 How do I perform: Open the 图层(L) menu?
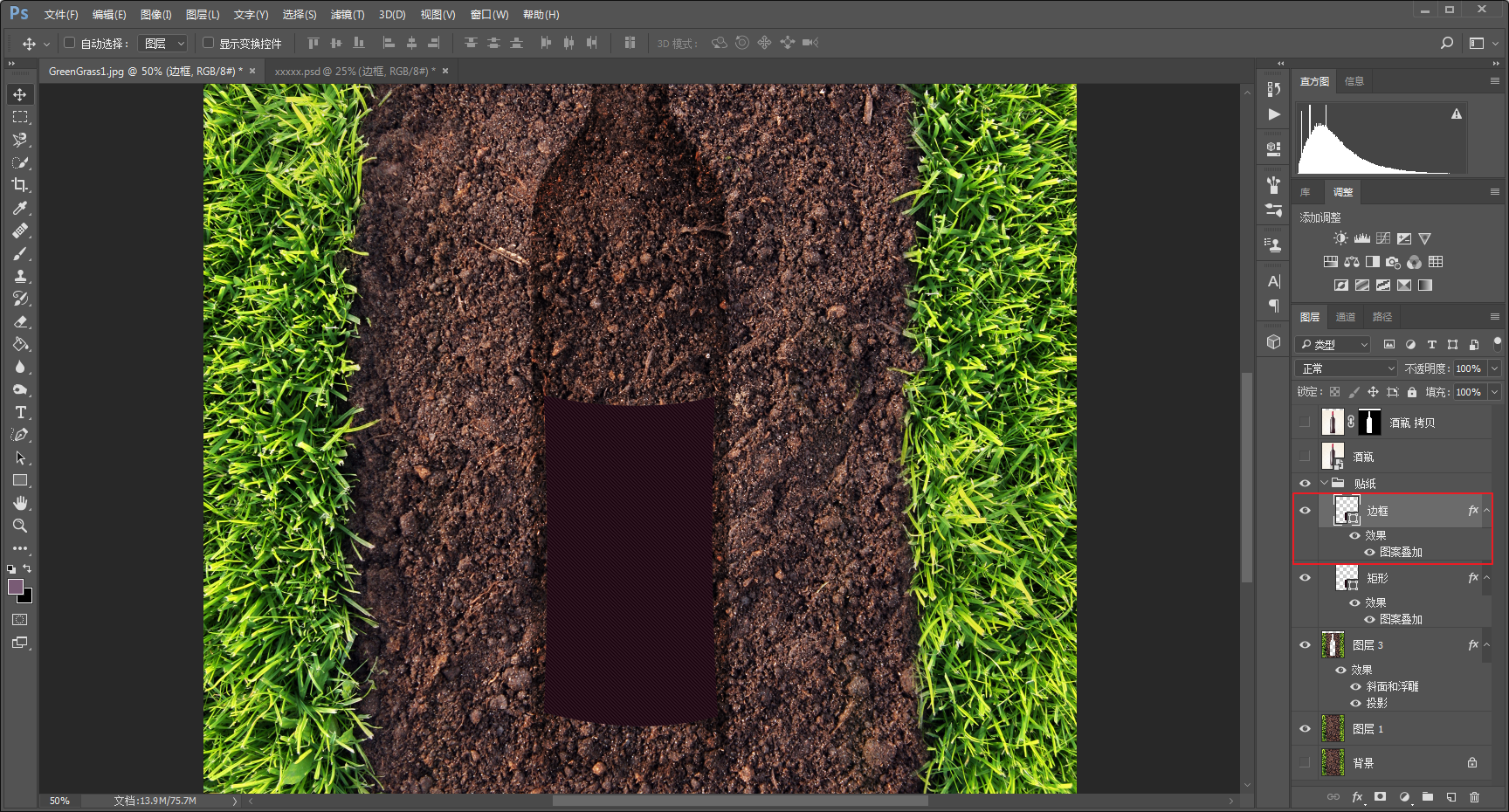[203, 15]
